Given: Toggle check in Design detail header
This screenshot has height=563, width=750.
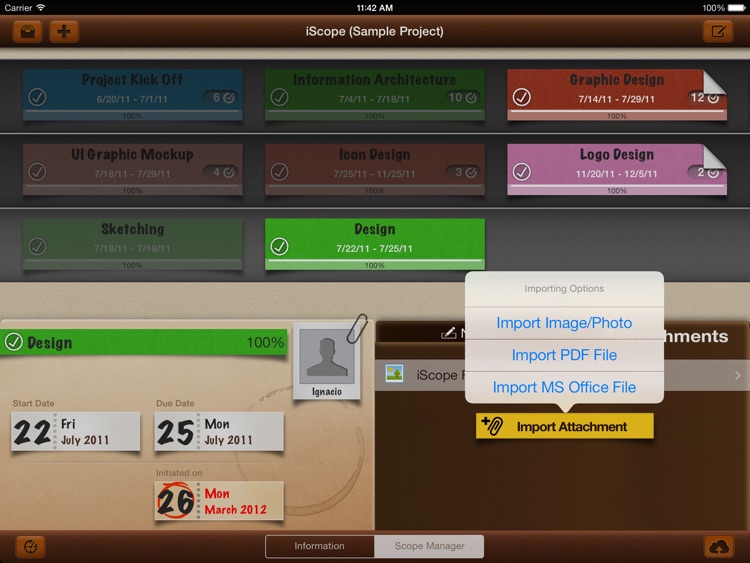Looking at the screenshot, I should 13,342.
